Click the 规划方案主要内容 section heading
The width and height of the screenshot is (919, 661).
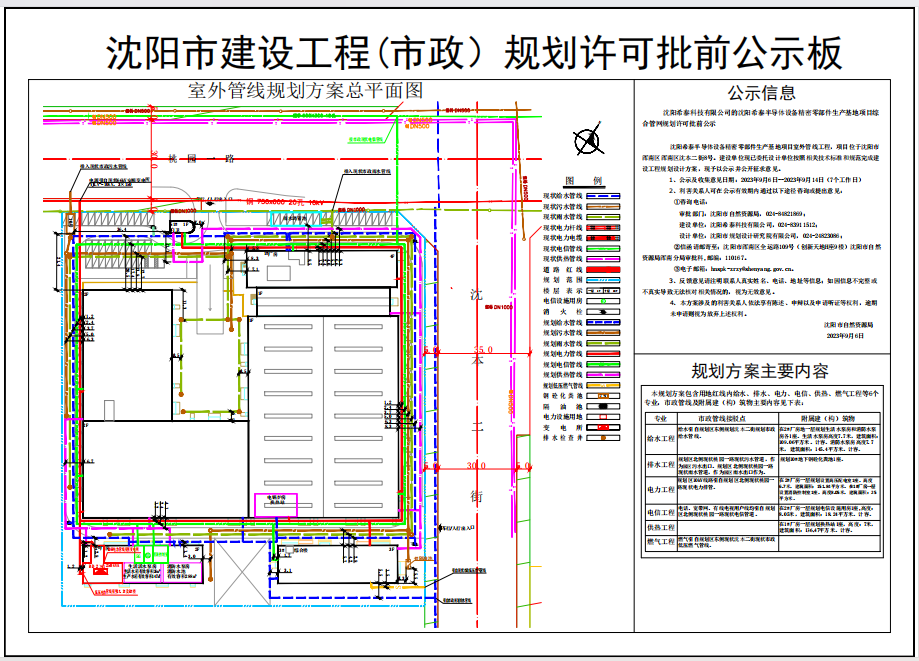(760, 371)
